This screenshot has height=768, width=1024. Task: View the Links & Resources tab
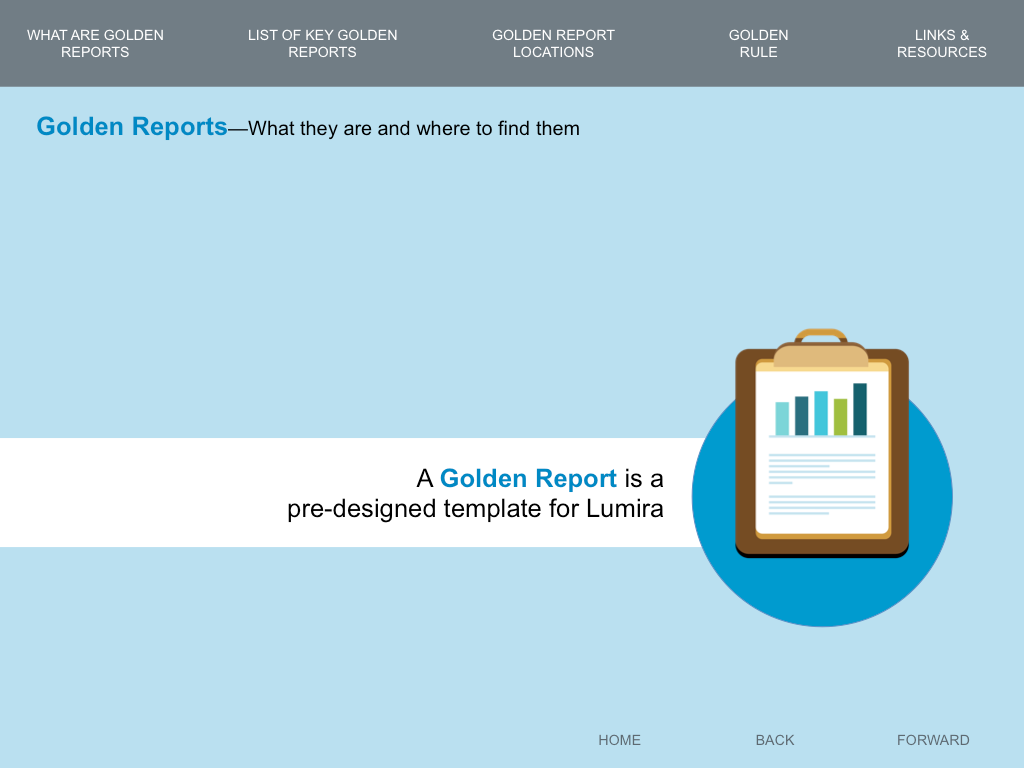[941, 44]
